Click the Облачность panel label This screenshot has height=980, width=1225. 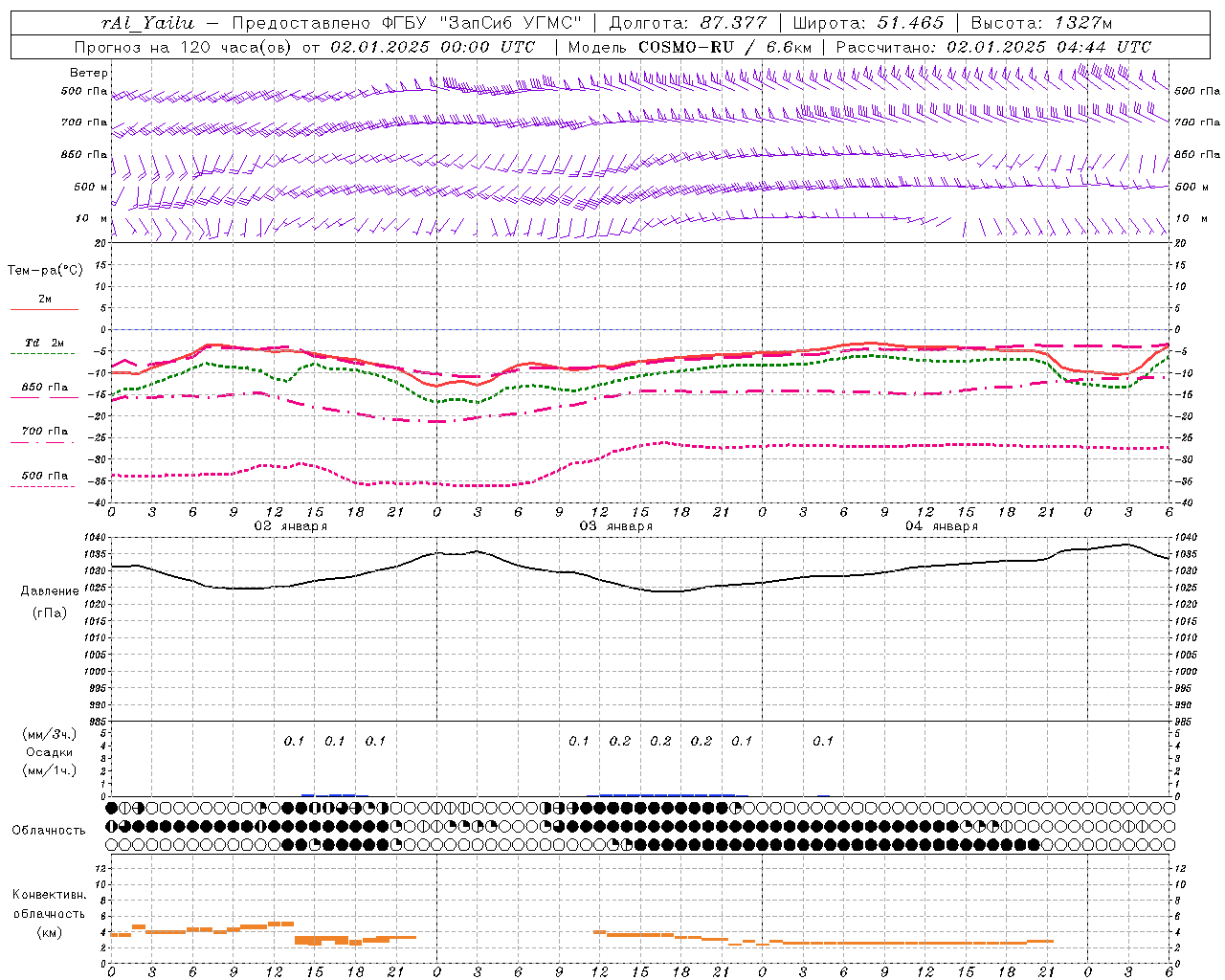pyautogui.click(x=49, y=831)
